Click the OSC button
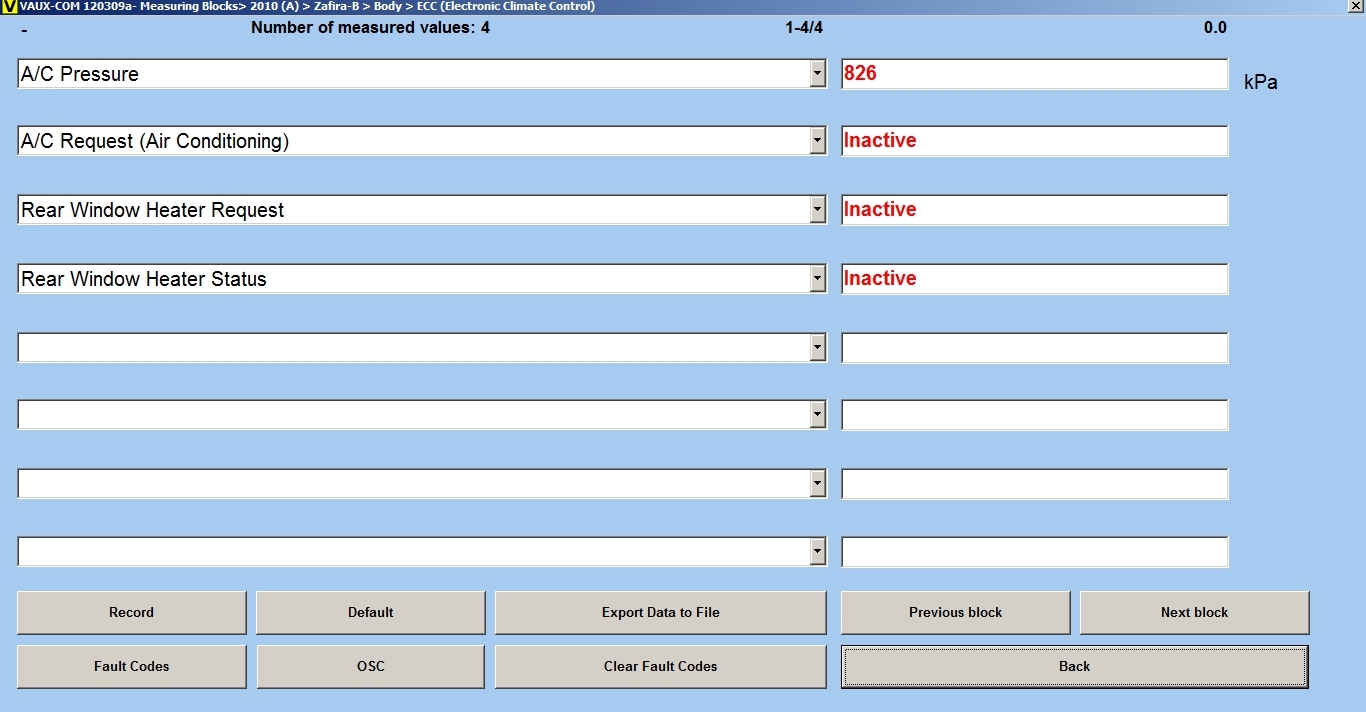The image size is (1366, 712). pos(370,666)
